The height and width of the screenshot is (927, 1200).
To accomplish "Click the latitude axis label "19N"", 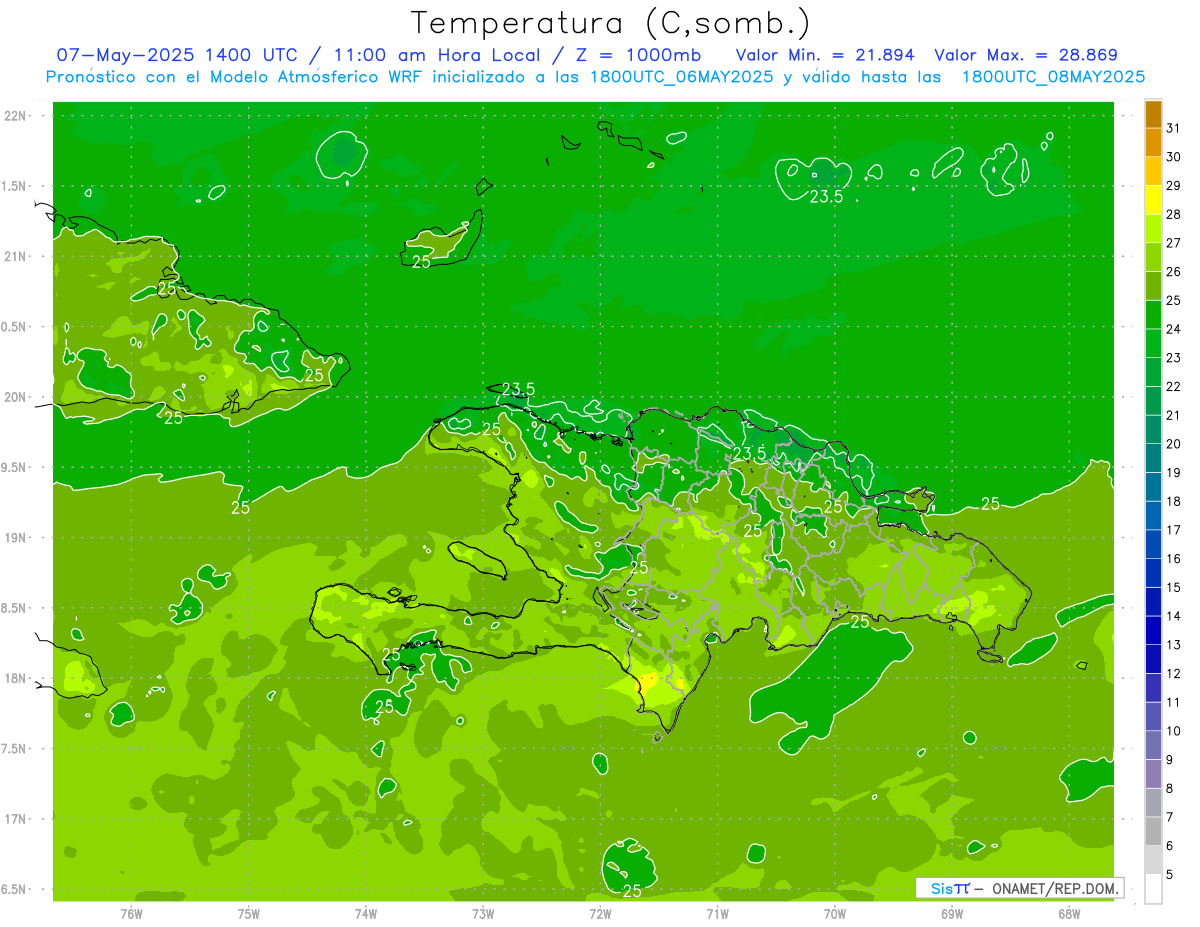I will tap(15, 538).
